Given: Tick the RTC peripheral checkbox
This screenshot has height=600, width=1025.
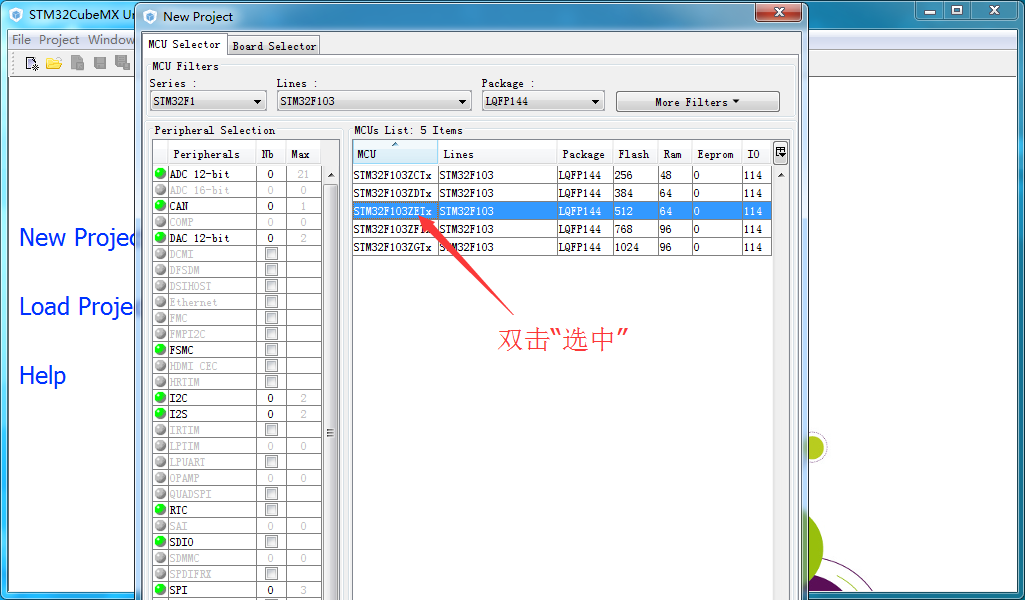Looking at the screenshot, I should click(271, 510).
